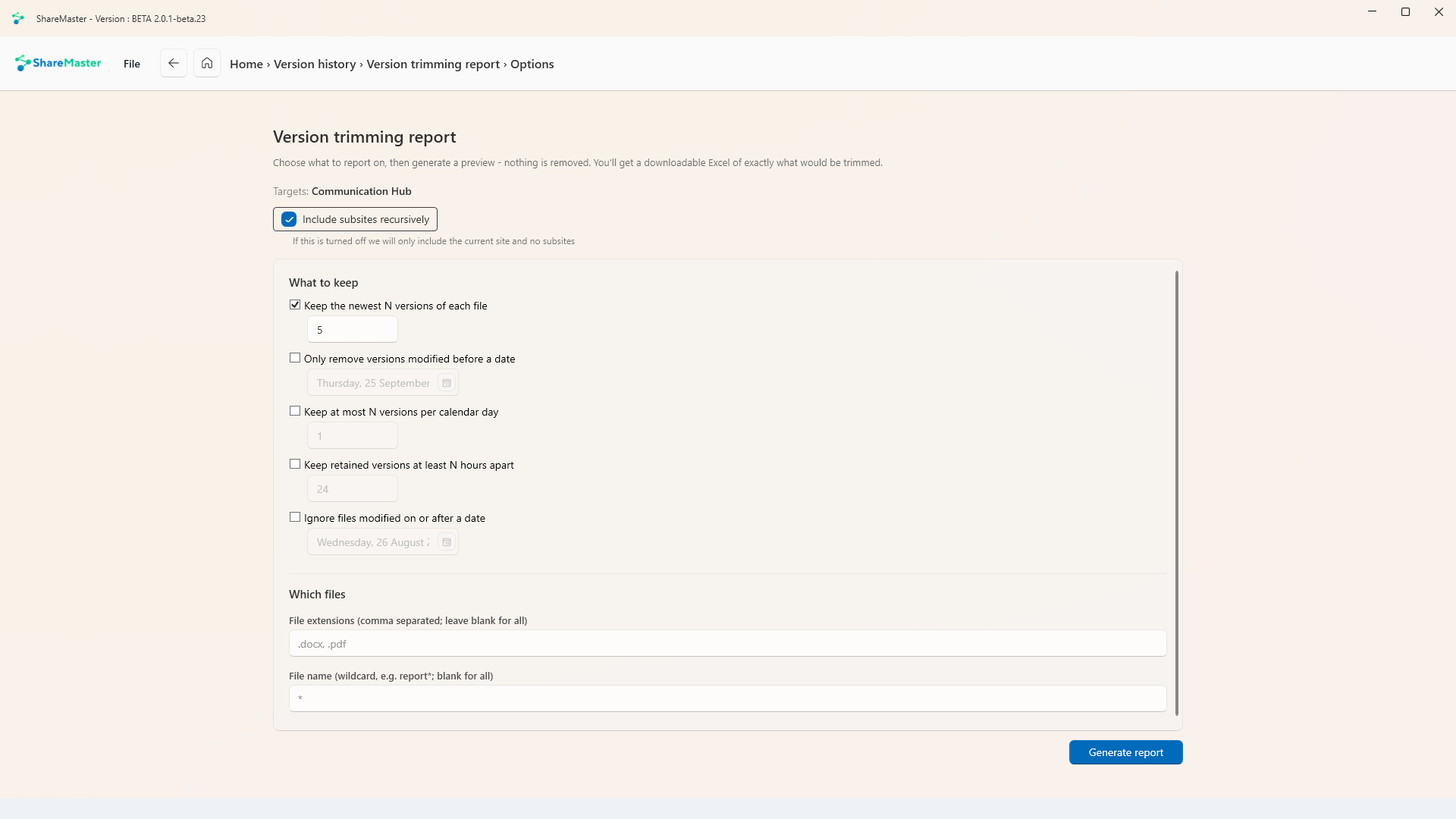Open calendar picker for 'Only remove versions' date
1456x819 pixels.
[x=447, y=383]
